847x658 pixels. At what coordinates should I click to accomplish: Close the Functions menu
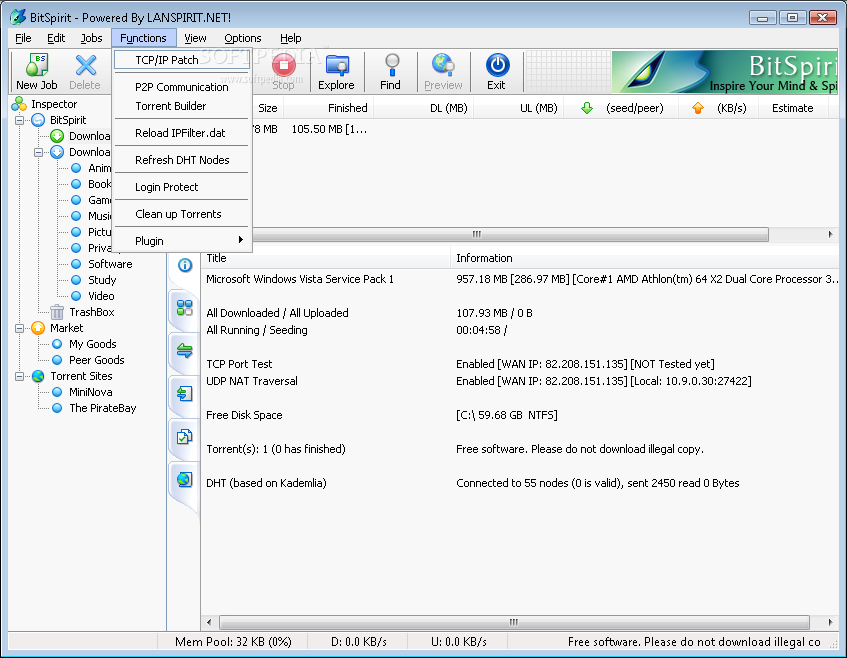tap(144, 38)
